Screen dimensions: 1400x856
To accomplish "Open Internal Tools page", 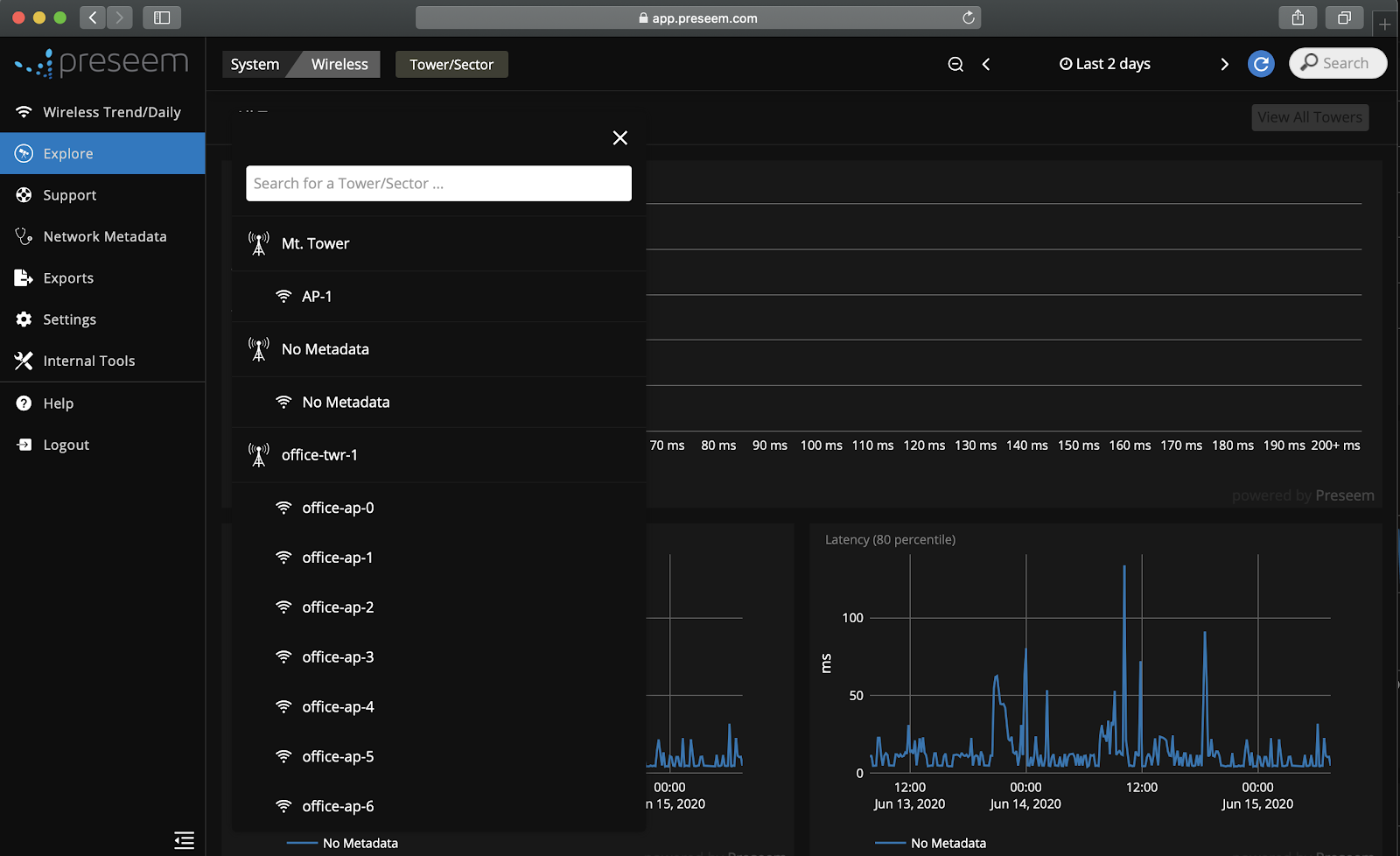I will 102,361.
